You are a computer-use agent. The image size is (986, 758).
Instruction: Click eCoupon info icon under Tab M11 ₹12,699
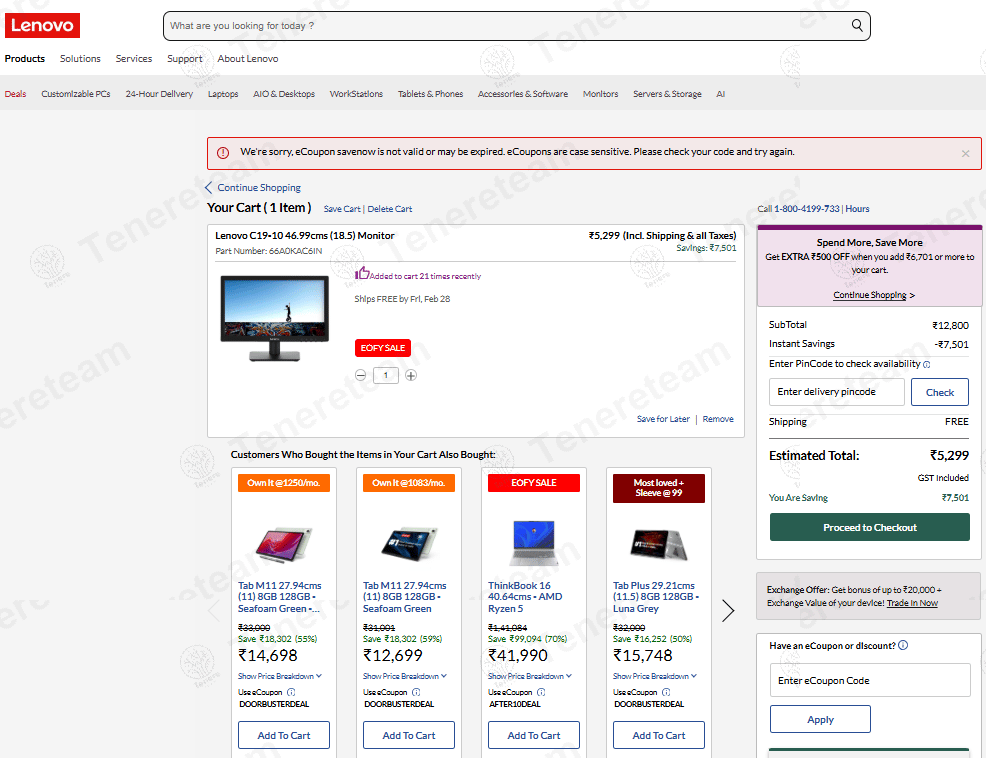point(416,692)
